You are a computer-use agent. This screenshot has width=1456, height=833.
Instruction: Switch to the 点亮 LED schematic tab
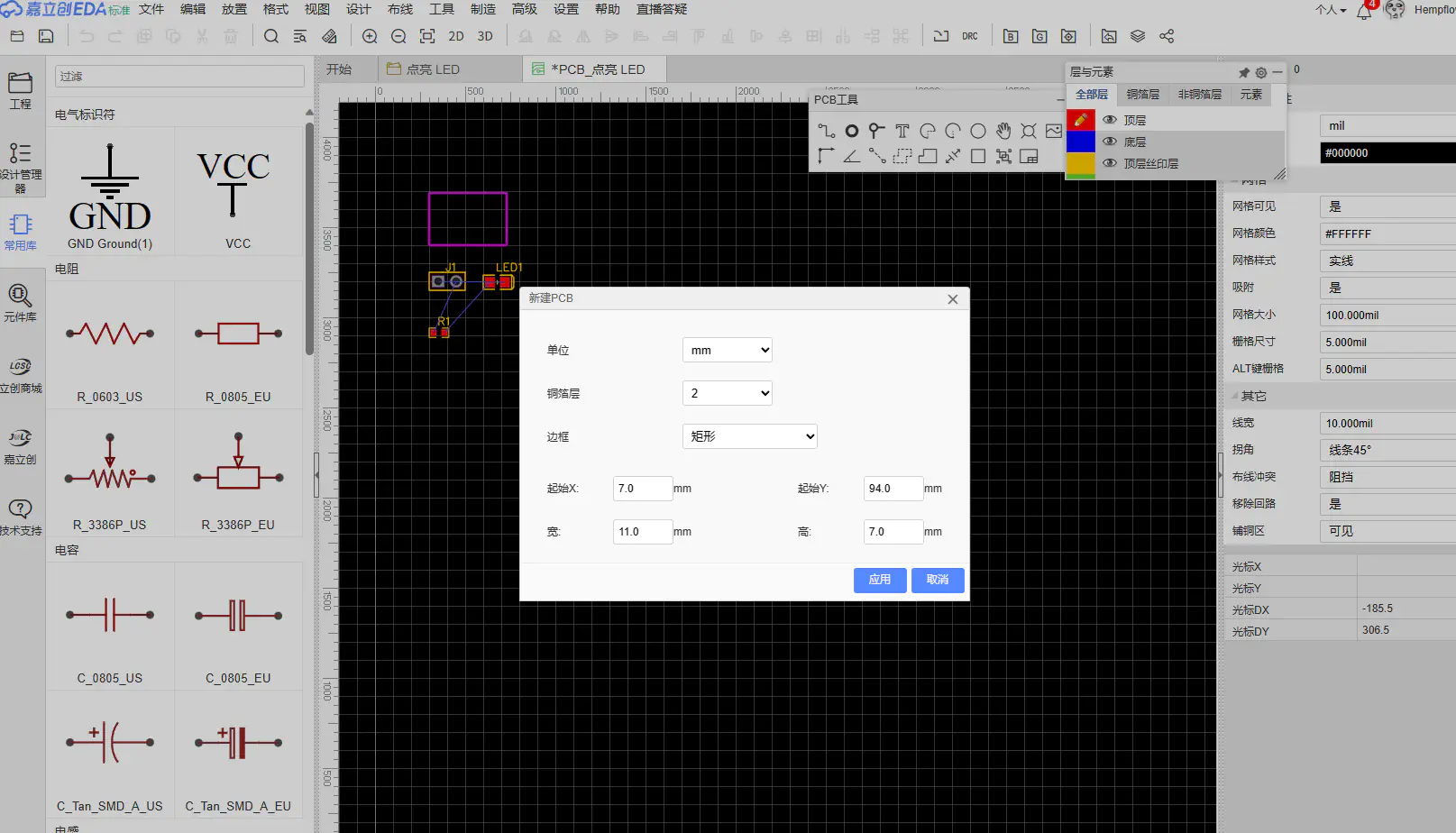click(424, 69)
